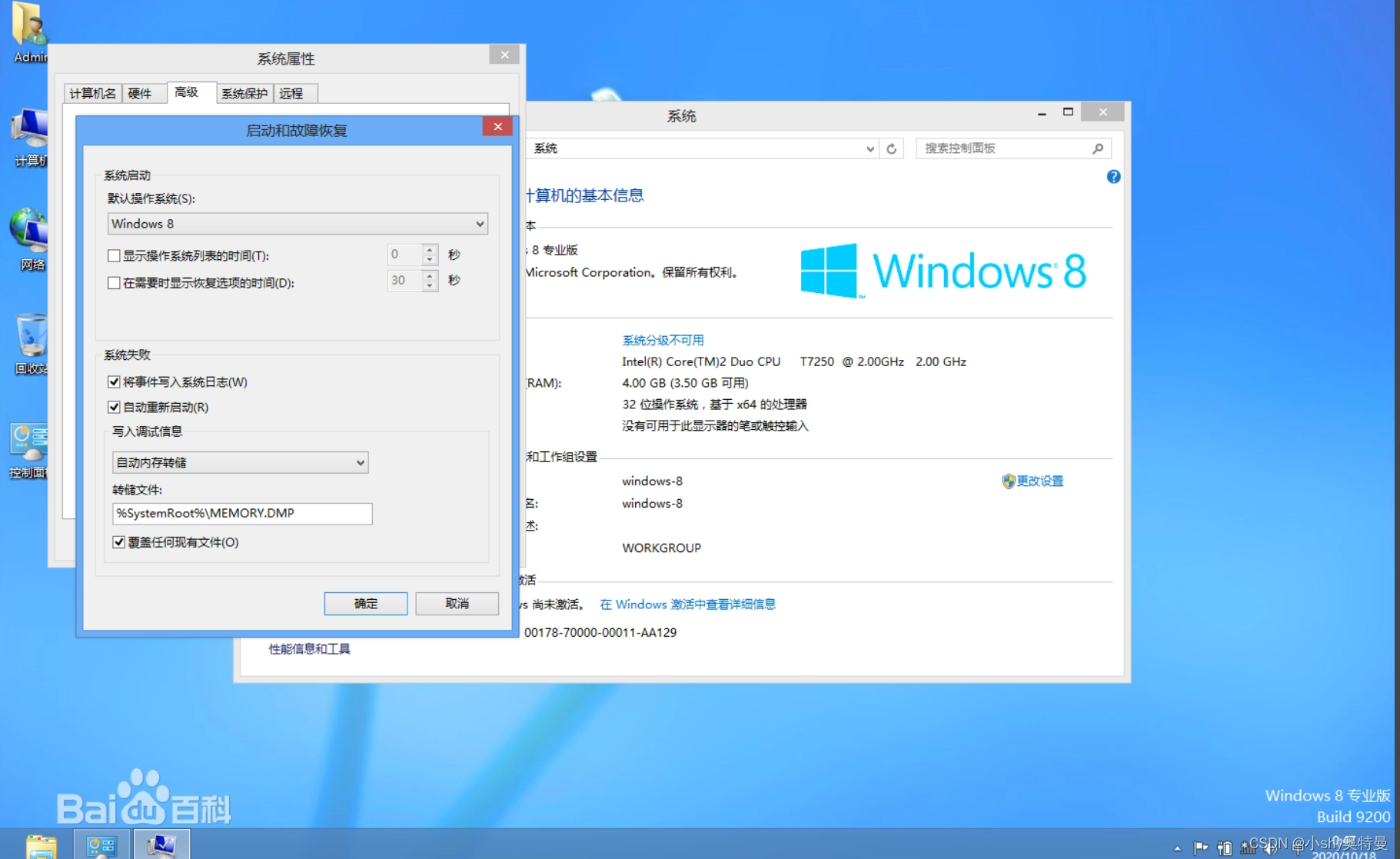
Task: Click the refresh icon in the 系统 window
Action: tap(891, 148)
